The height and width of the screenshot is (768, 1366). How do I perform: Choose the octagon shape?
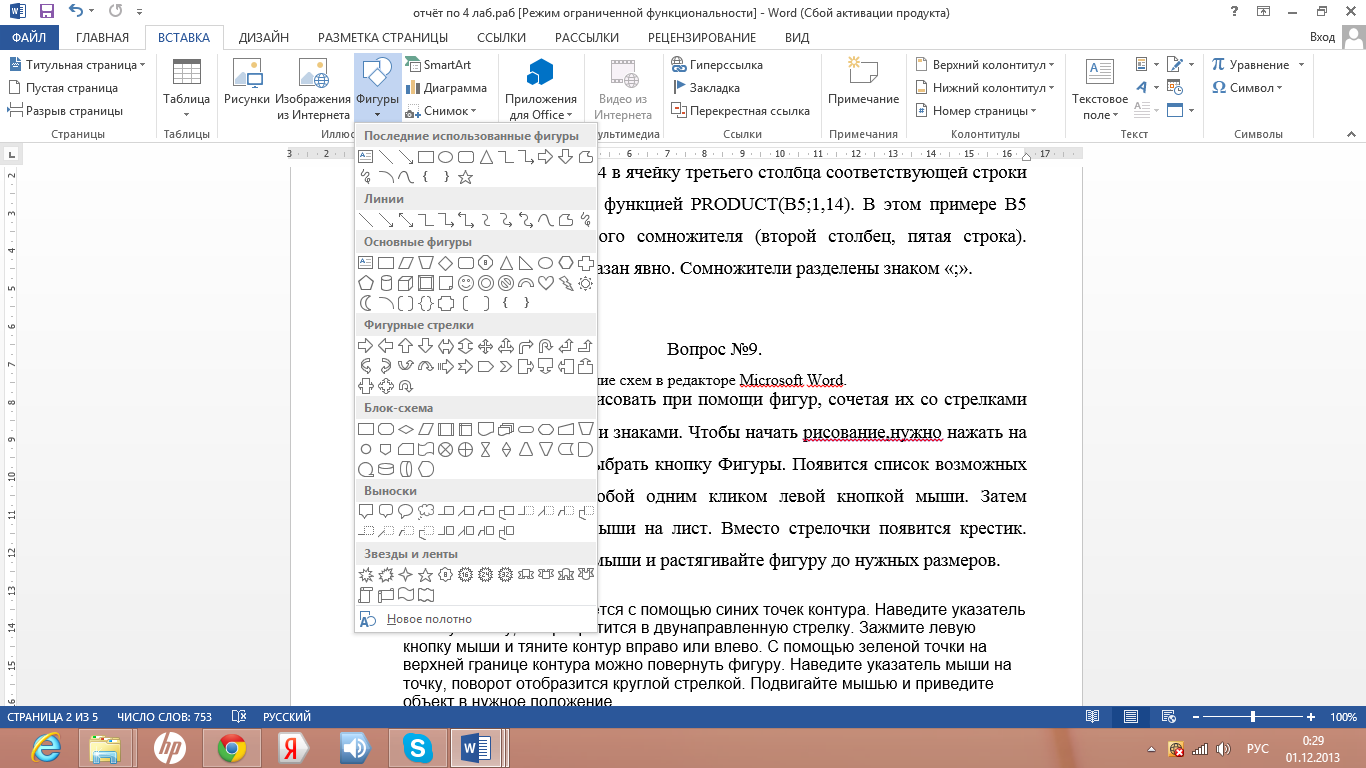[486, 263]
